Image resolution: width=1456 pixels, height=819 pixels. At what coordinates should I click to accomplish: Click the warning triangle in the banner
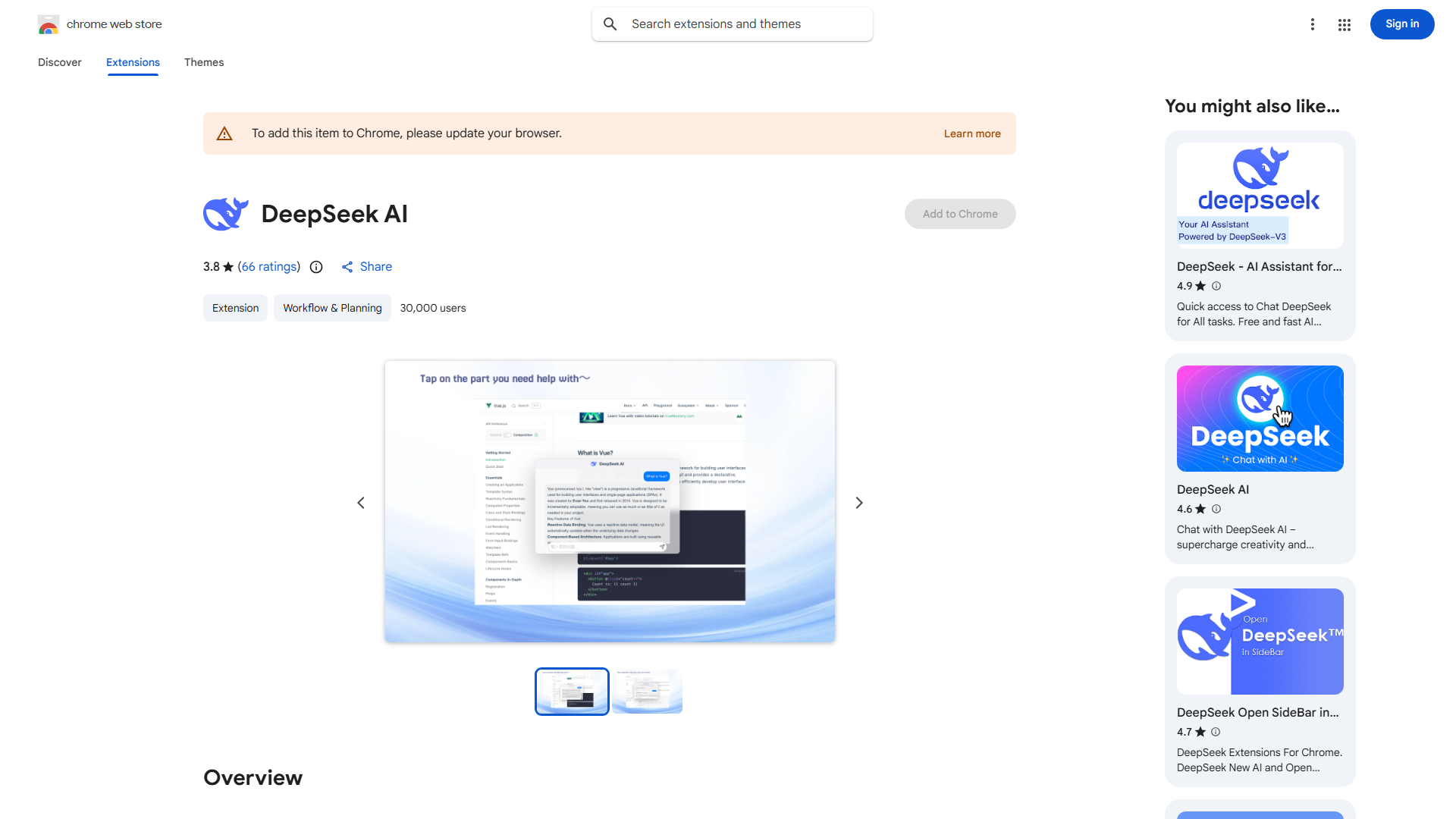pyautogui.click(x=224, y=133)
